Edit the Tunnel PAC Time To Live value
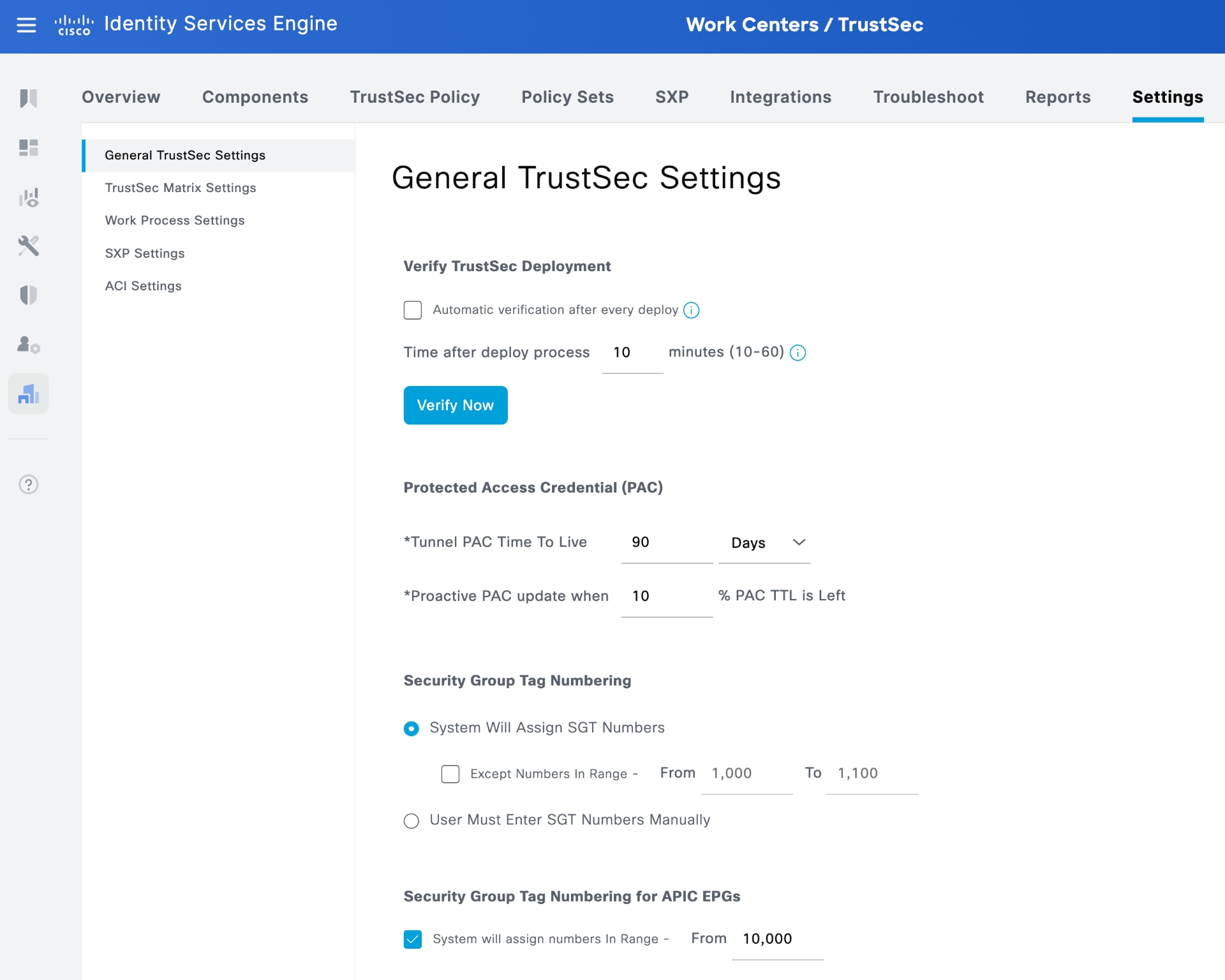The width and height of the screenshot is (1225, 980). coord(666,542)
